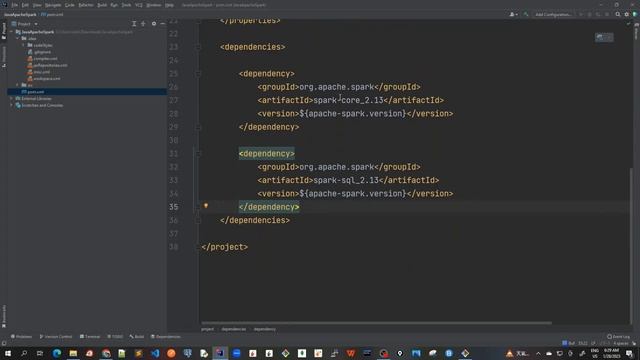Open the Problems tool window tab

(x=21, y=337)
